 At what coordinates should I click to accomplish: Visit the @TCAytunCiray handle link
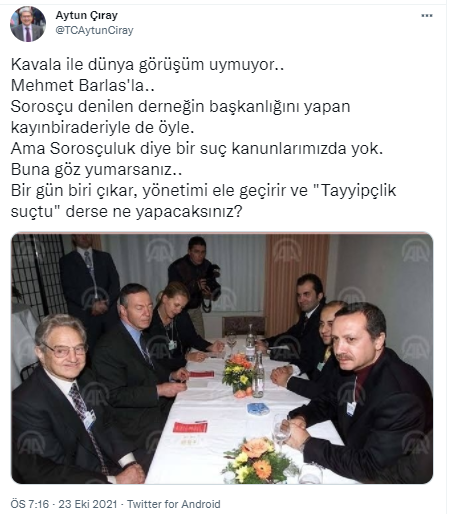94,30
